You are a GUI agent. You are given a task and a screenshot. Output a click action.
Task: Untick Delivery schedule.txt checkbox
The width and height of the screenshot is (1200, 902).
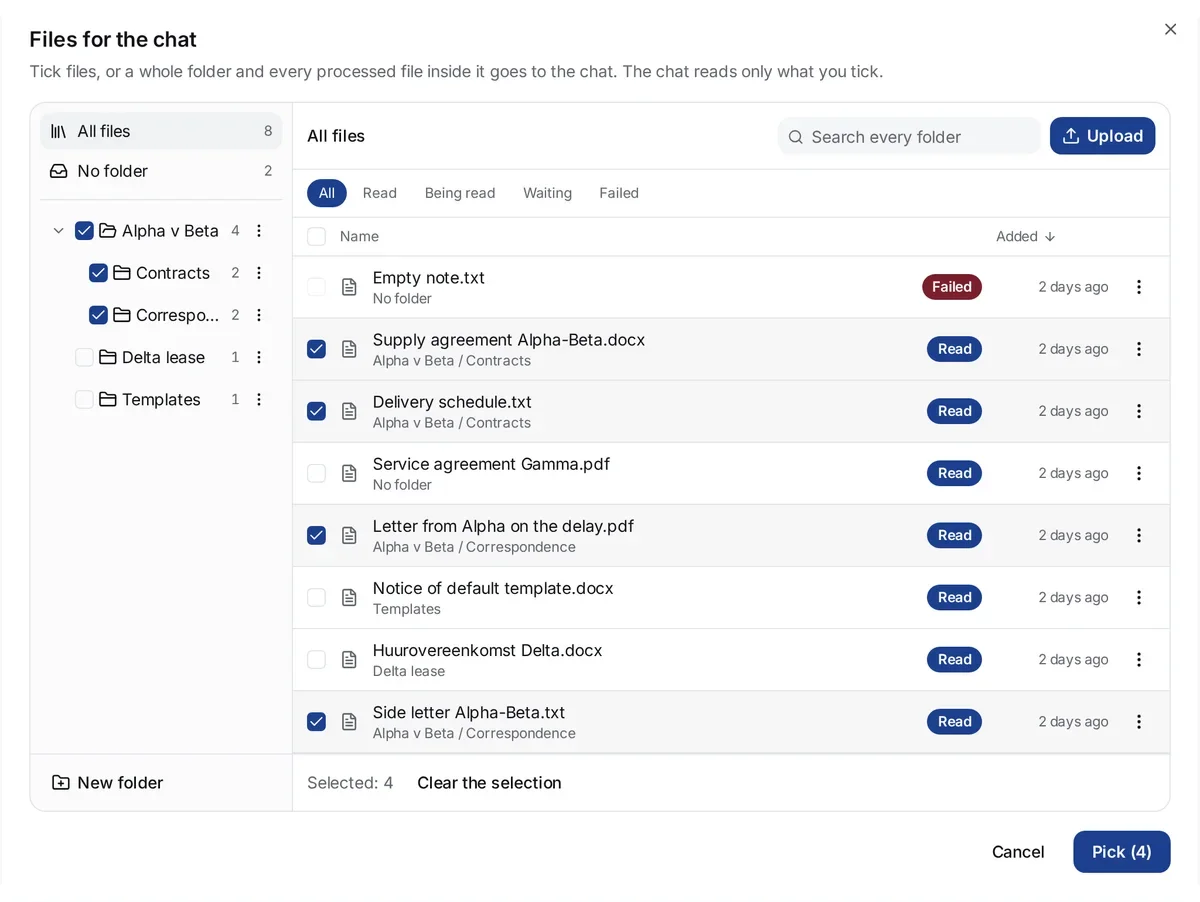pyautogui.click(x=316, y=411)
